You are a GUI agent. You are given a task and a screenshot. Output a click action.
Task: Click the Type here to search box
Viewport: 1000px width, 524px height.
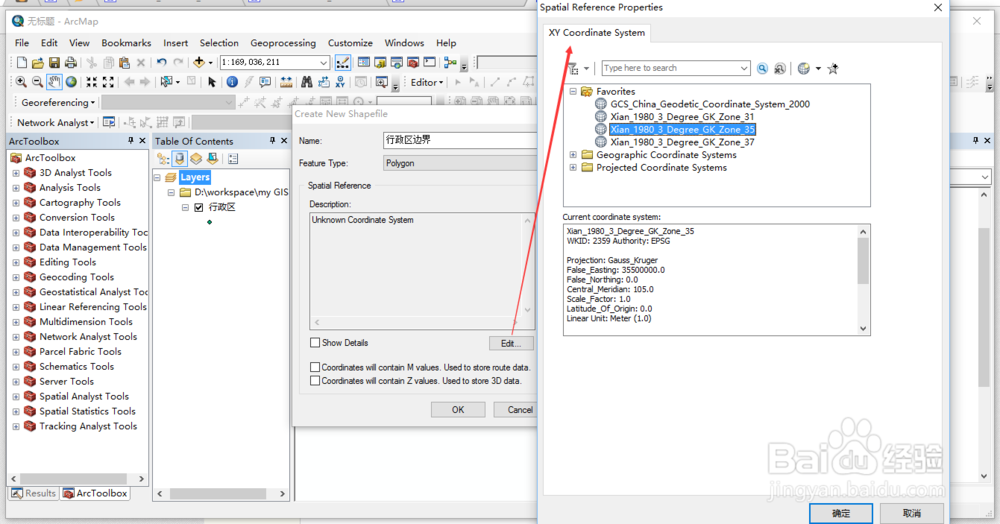(x=675, y=68)
